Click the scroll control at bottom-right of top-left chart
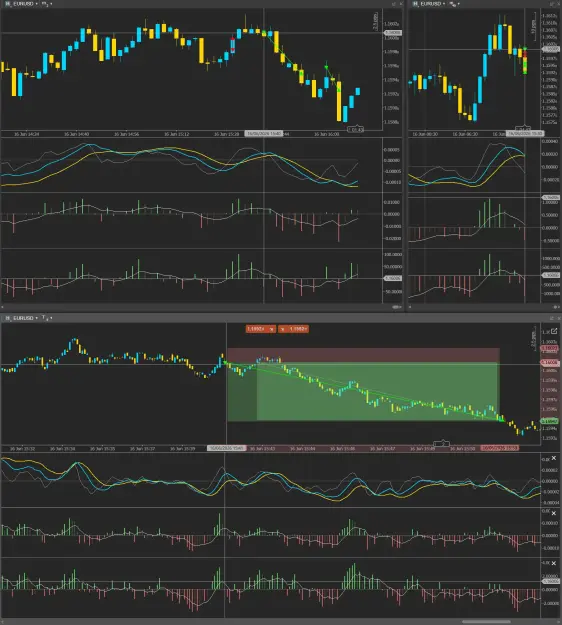Screen dimensions: 562x625 point(397,307)
